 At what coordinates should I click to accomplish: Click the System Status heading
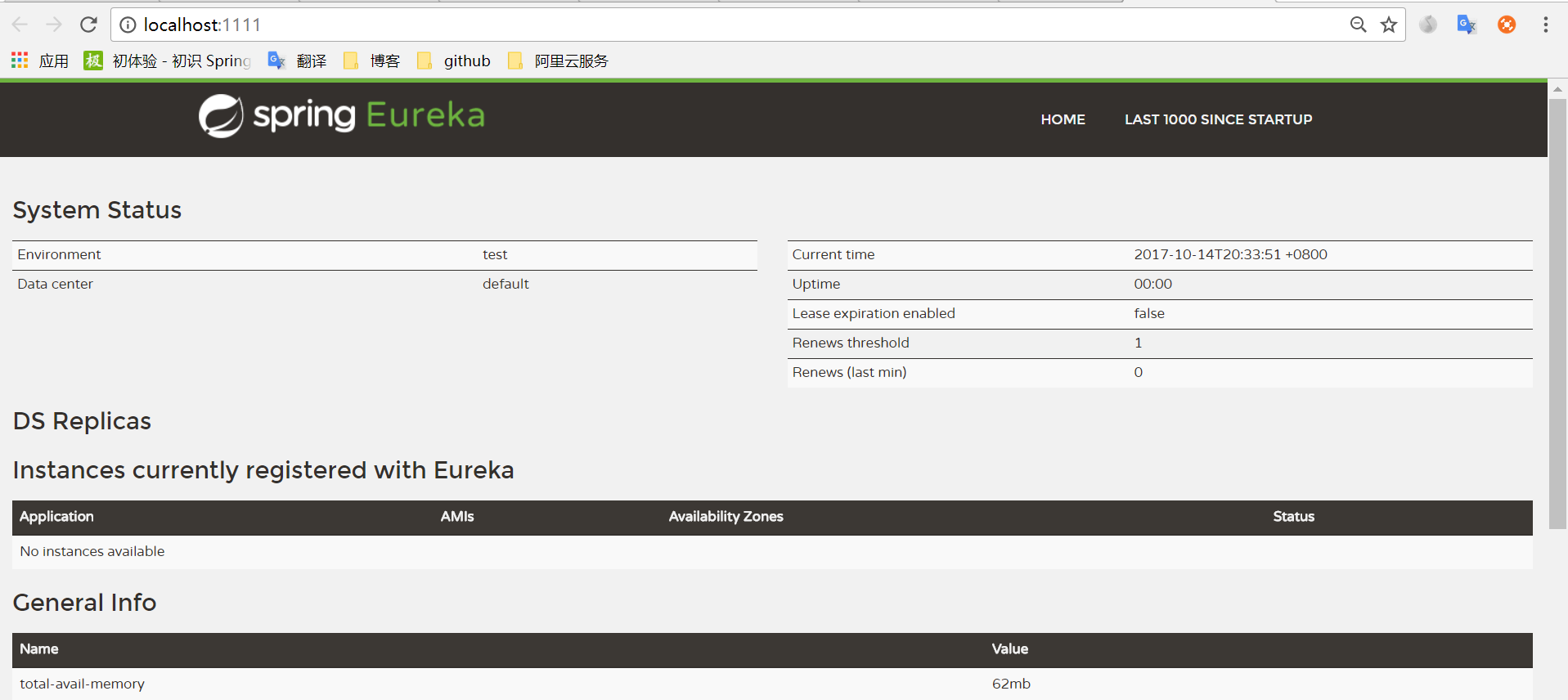tap(97, 210)
